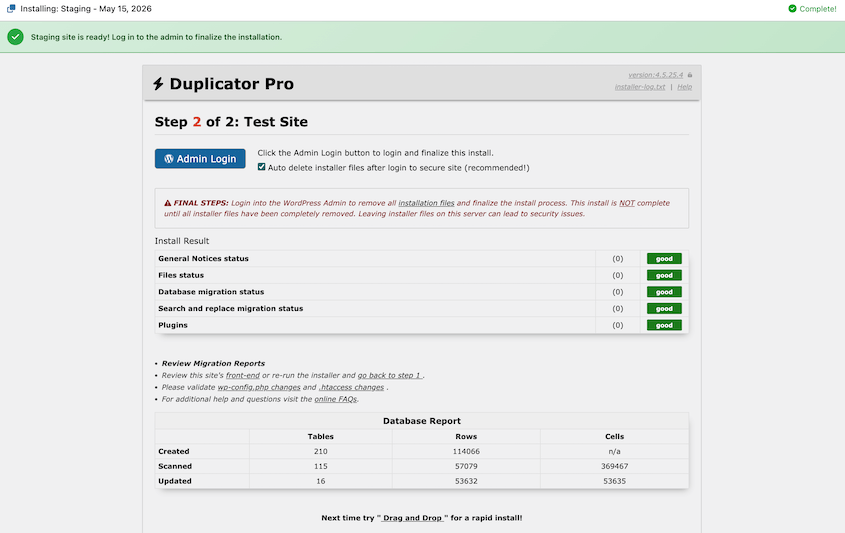This screenshot has height=533, width=845.
Task: Click good badge for Database migration status
Action: point(664,292)
